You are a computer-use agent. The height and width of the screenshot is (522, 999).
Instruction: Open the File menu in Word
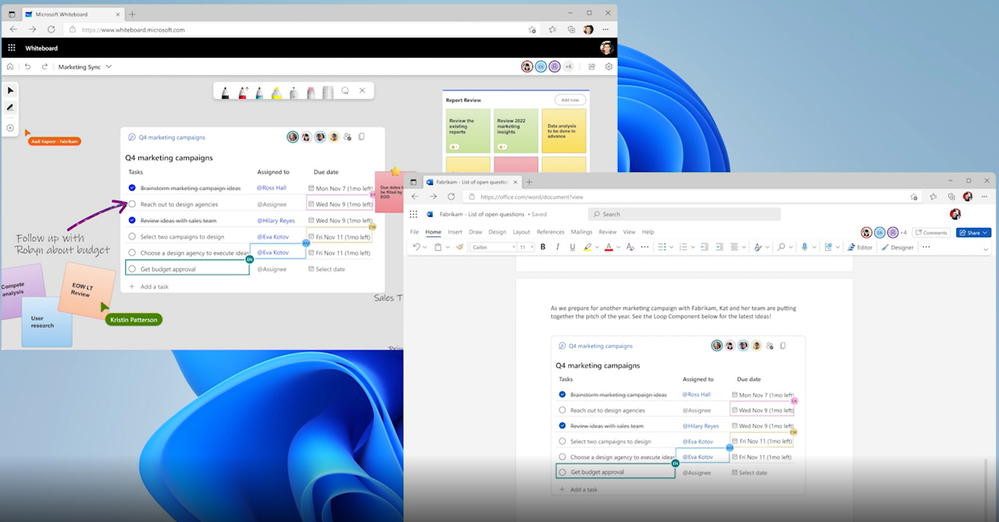click(x=414, y=232)
